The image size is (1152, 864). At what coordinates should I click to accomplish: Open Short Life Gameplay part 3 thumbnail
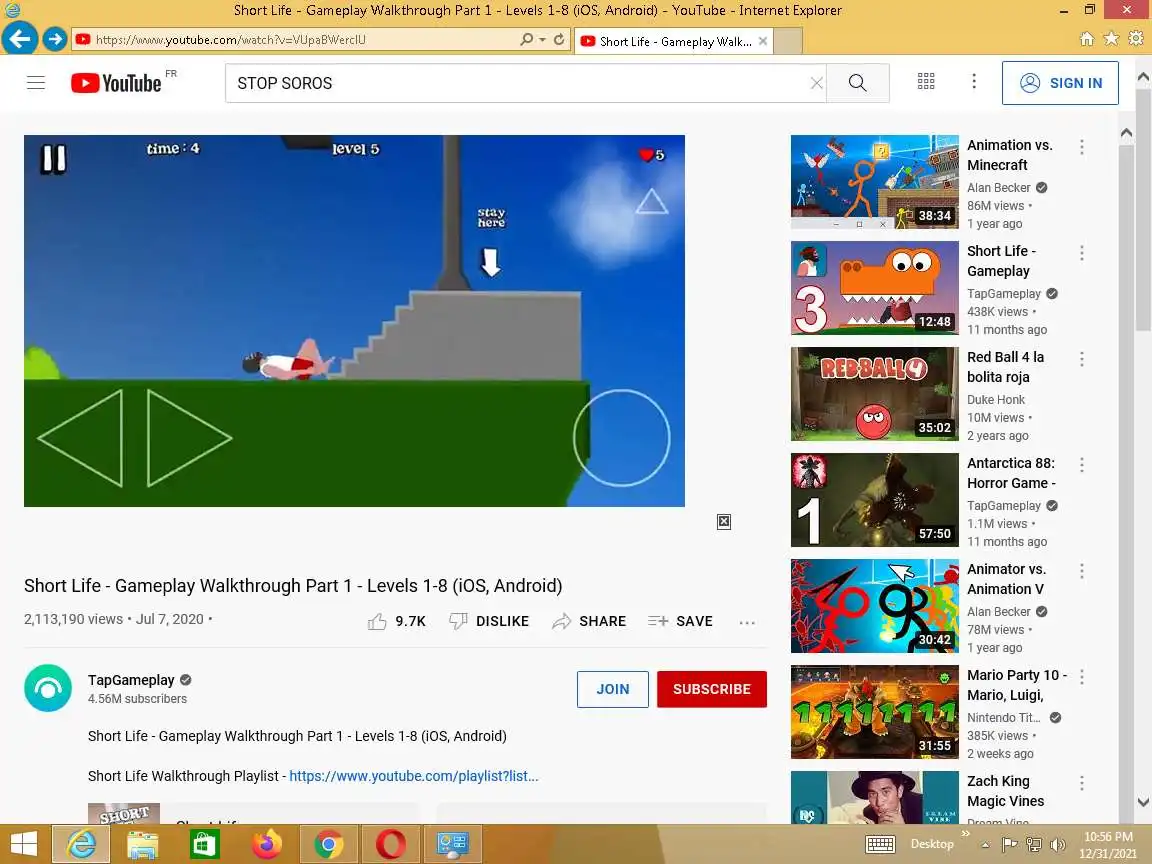[x=874, y=288]
